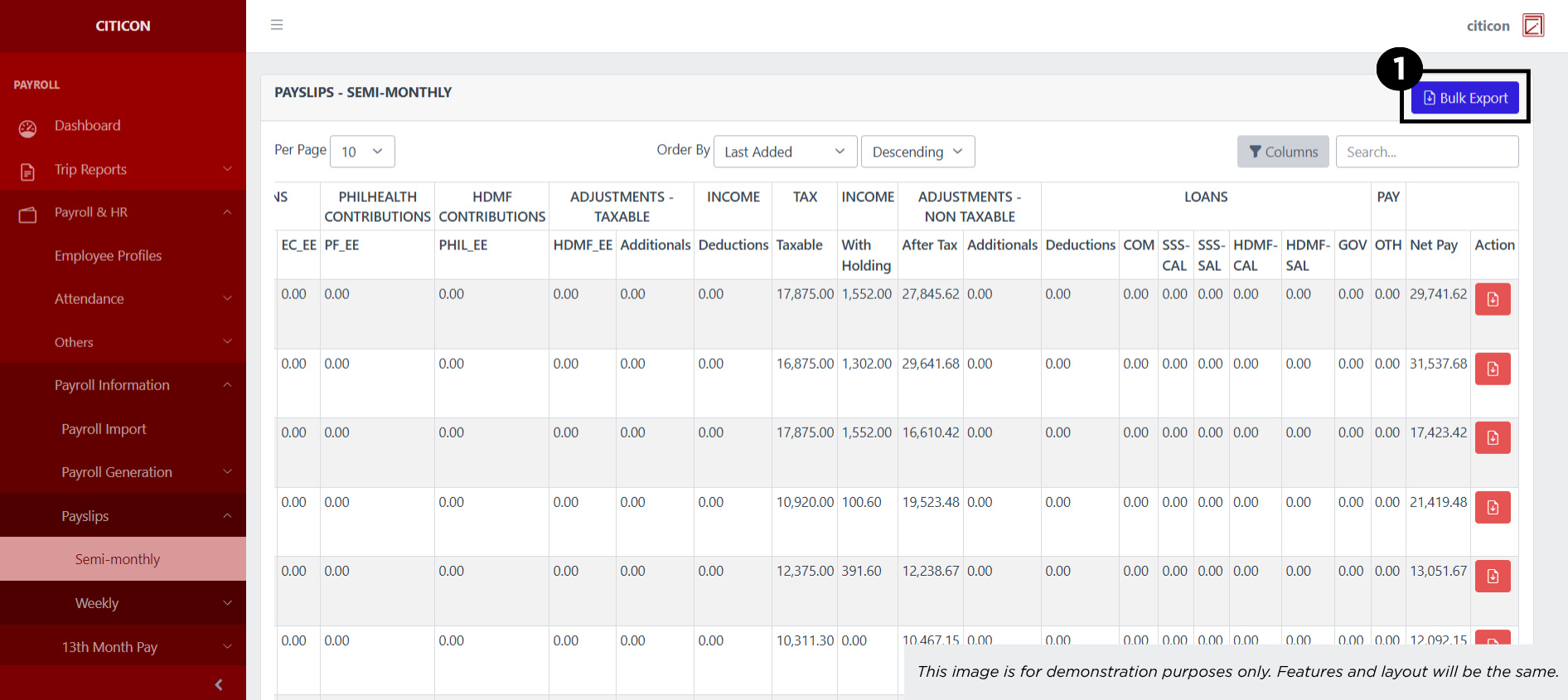Open the citicon user profile icon
This screenshot has width=1568, height=700.
(x=1533, y=26)
